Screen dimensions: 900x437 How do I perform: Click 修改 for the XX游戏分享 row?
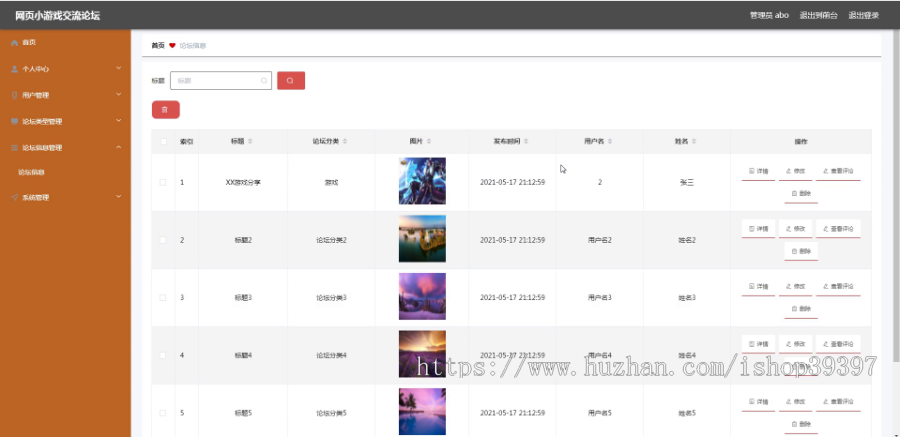pos(796,171)
